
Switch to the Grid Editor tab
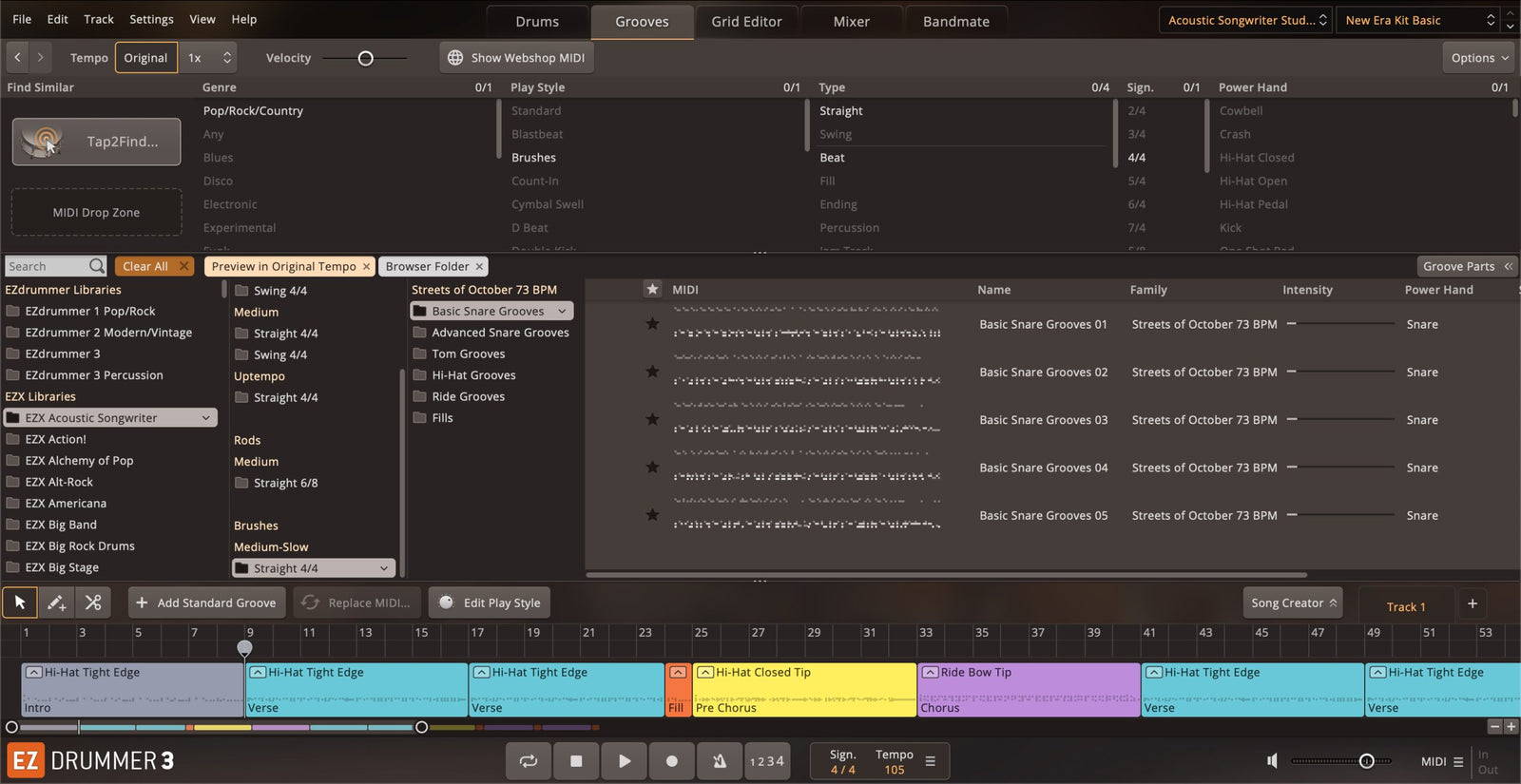[746, 21]
